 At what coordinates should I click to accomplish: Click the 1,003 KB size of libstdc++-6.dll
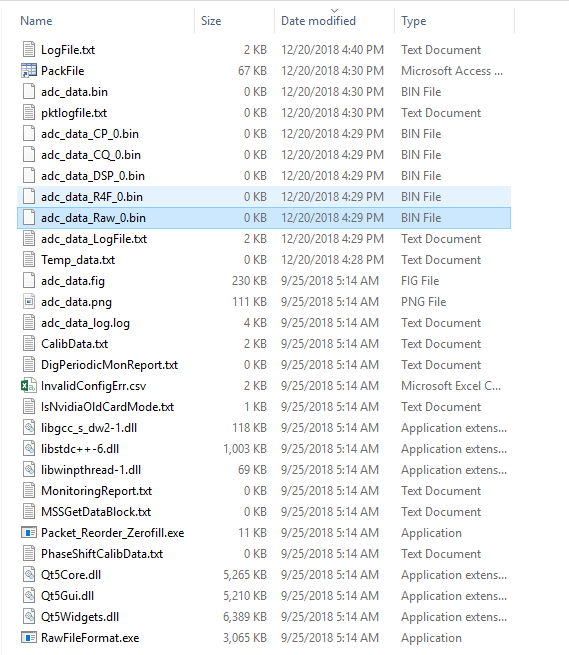(x=245, y=448)
